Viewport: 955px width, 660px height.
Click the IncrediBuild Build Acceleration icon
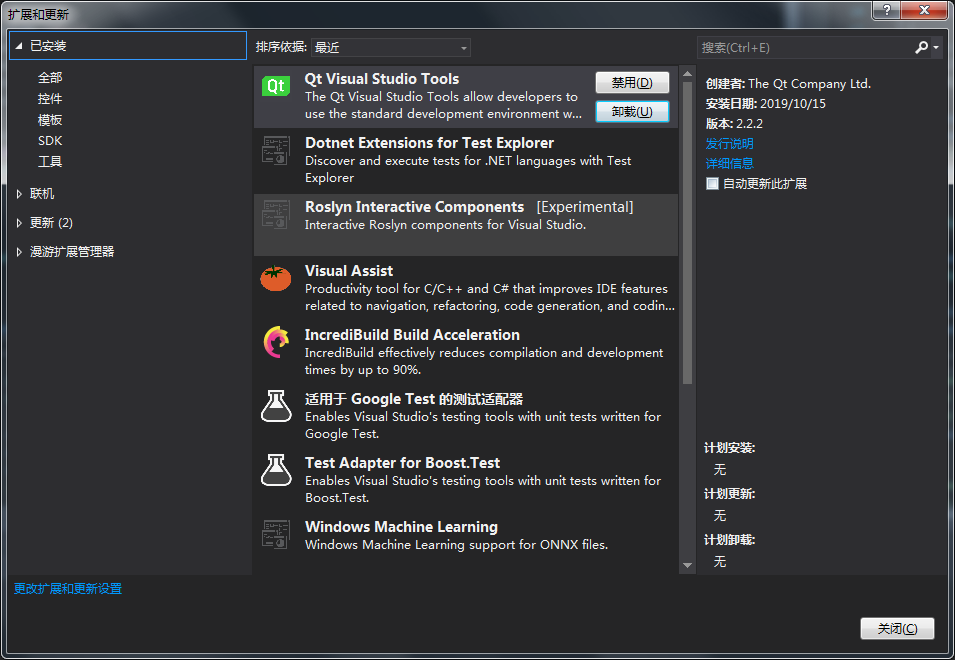276,342
